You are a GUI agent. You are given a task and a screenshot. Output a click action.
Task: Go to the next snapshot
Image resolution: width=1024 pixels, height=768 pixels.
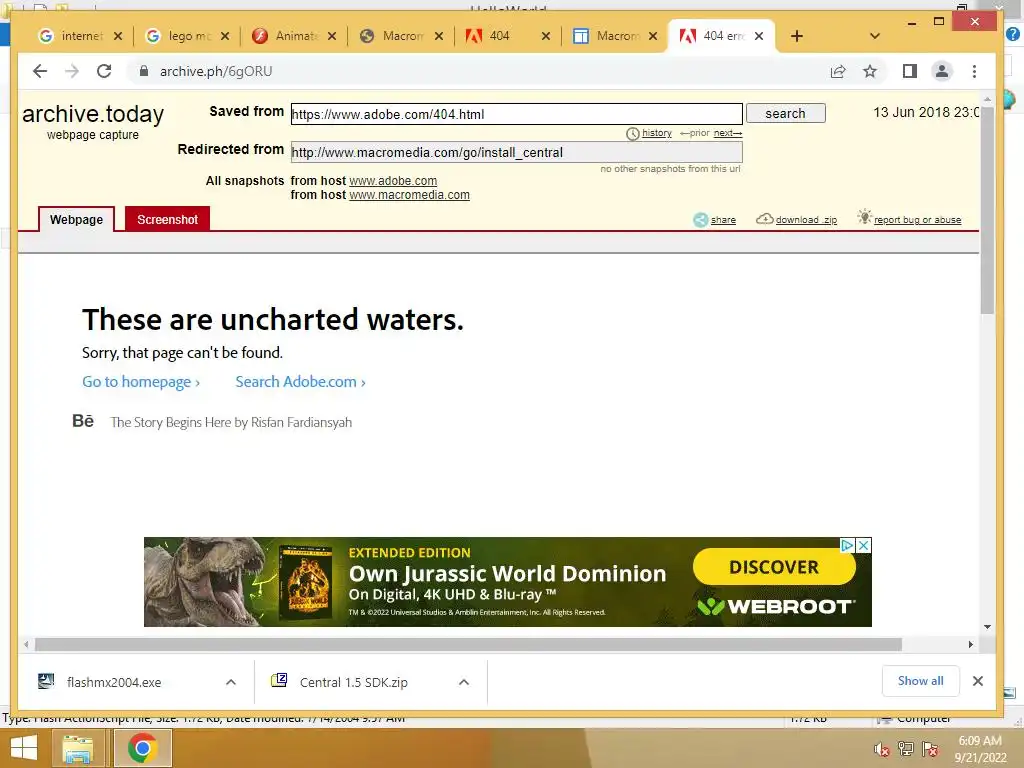point(728,133)
